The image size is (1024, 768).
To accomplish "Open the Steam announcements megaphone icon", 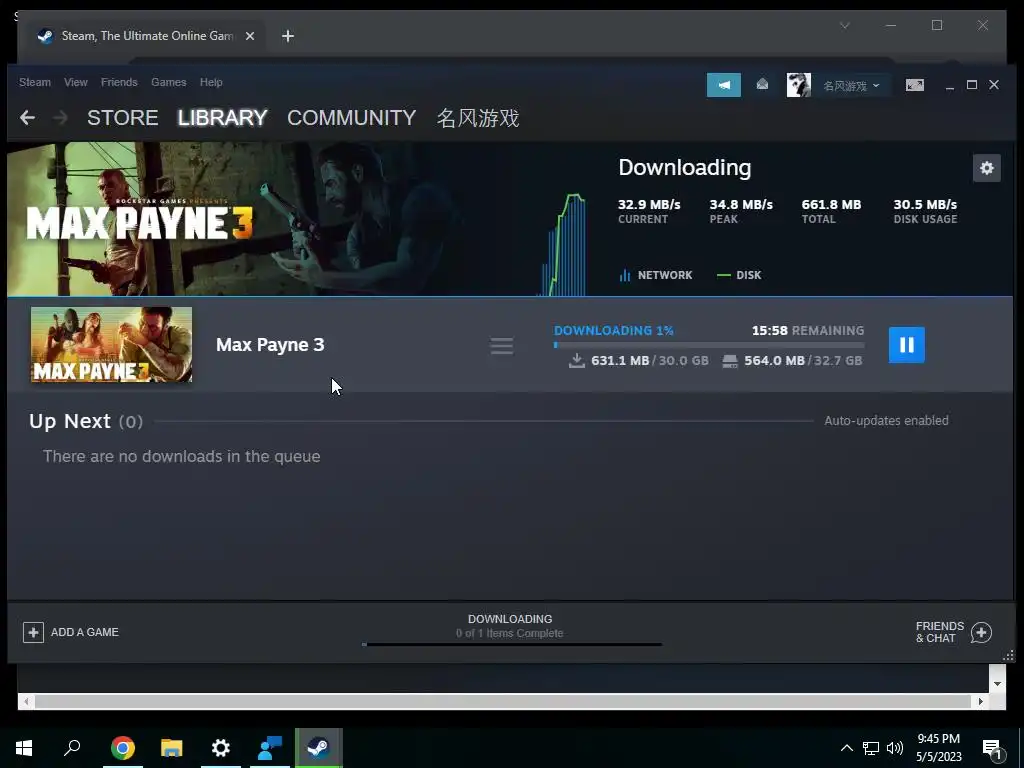I will tap(724, 85).
